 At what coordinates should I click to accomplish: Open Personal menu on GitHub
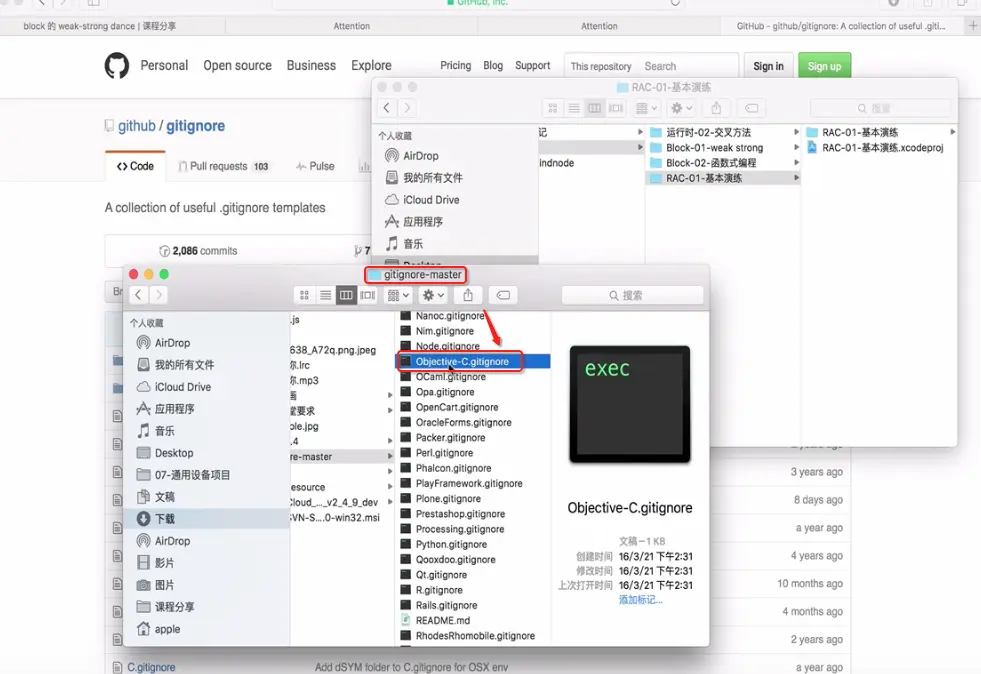point(164,65)
